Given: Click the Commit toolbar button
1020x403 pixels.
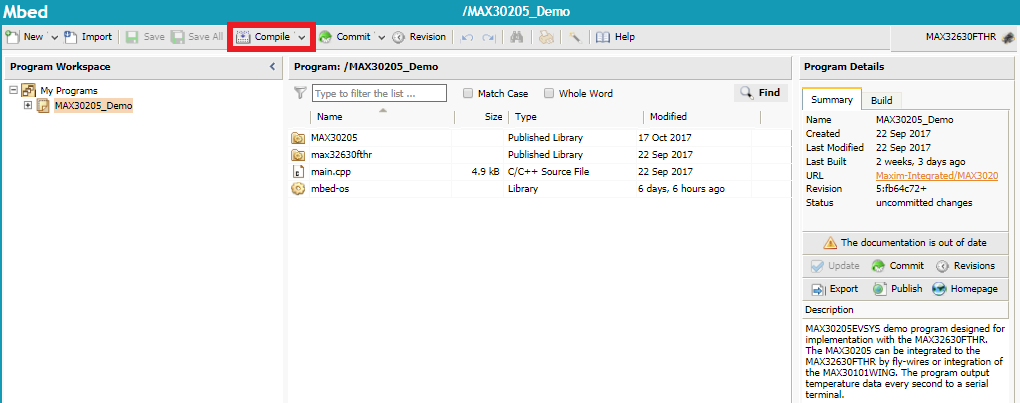Looking at the screenshot, I should click(345, 37).
